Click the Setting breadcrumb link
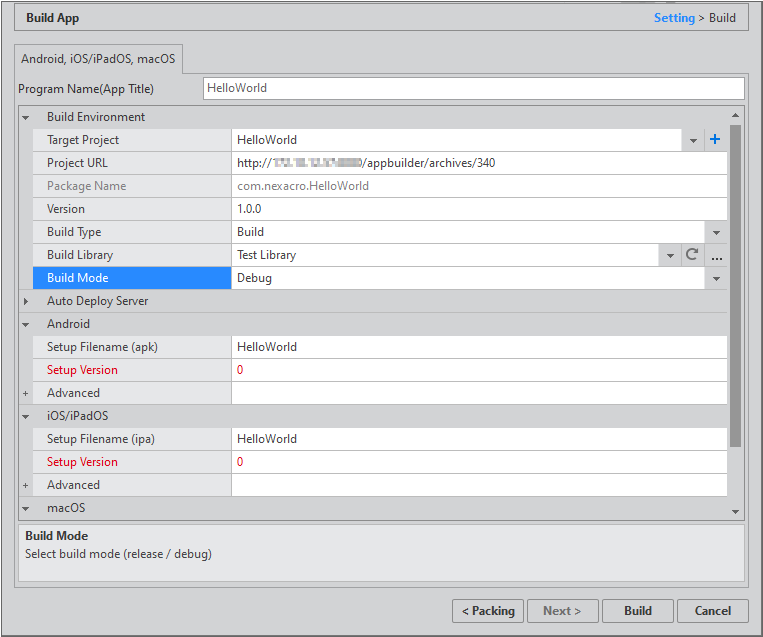 [674, 18]
